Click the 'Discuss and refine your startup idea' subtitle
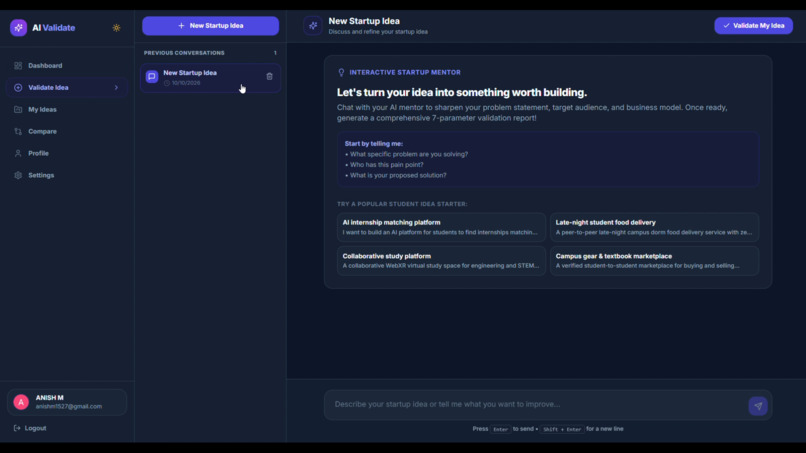 (x=378, y=32)
